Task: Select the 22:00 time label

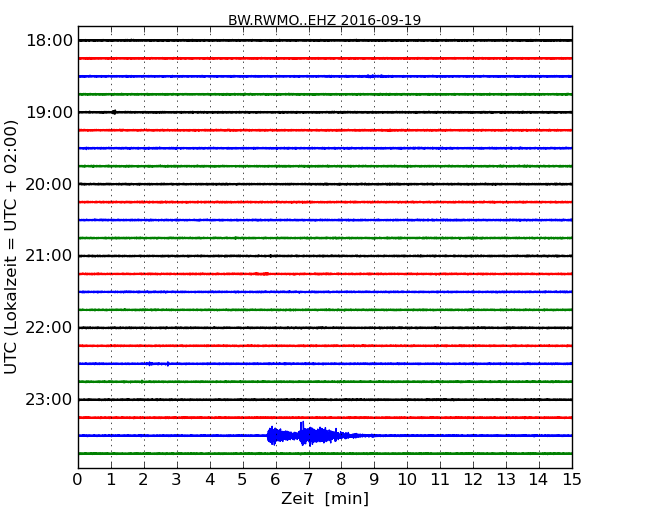Action: pyautogui.click(x=49, y=328)
